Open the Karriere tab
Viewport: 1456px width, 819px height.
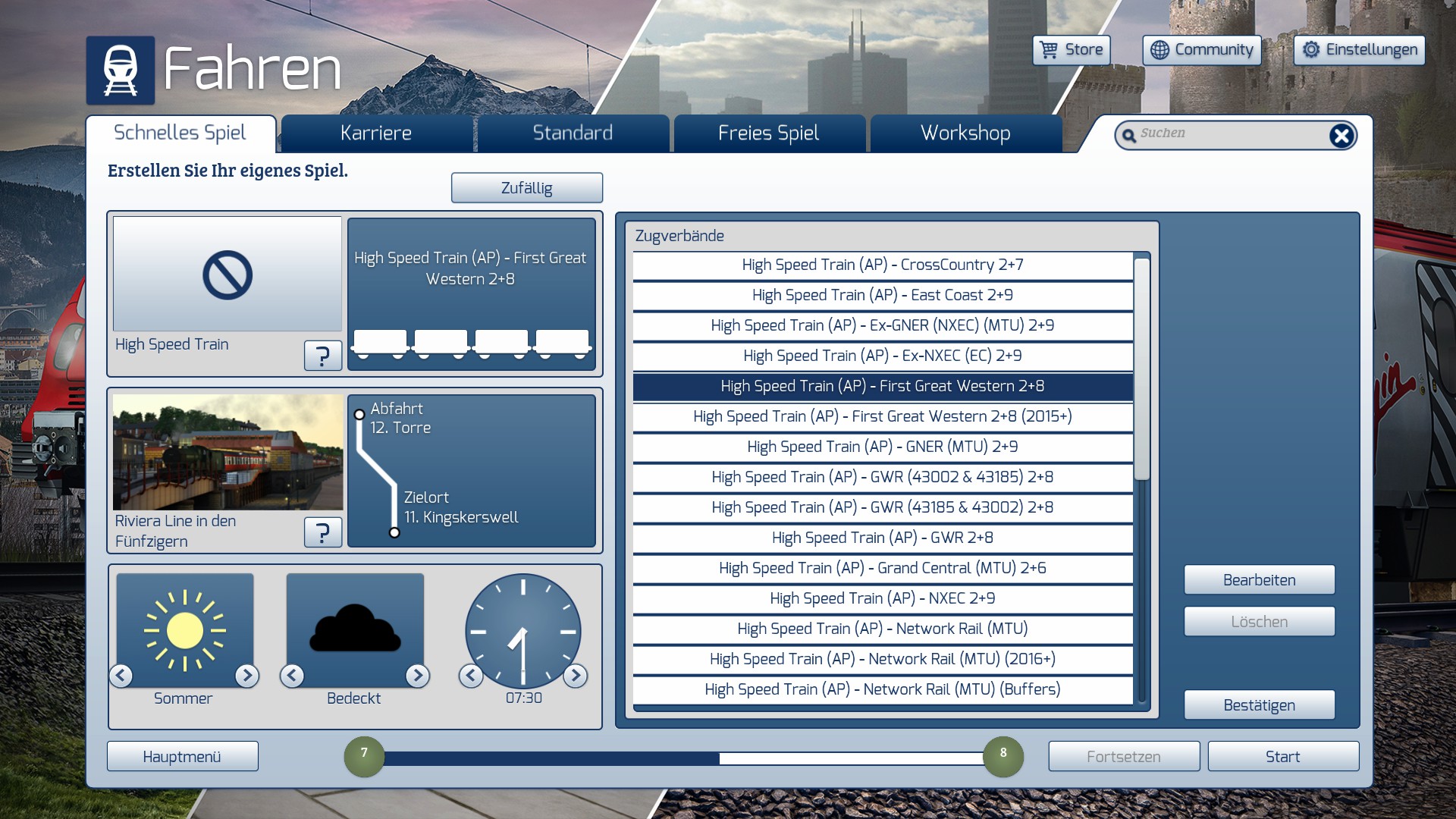(x=376, y=133)
